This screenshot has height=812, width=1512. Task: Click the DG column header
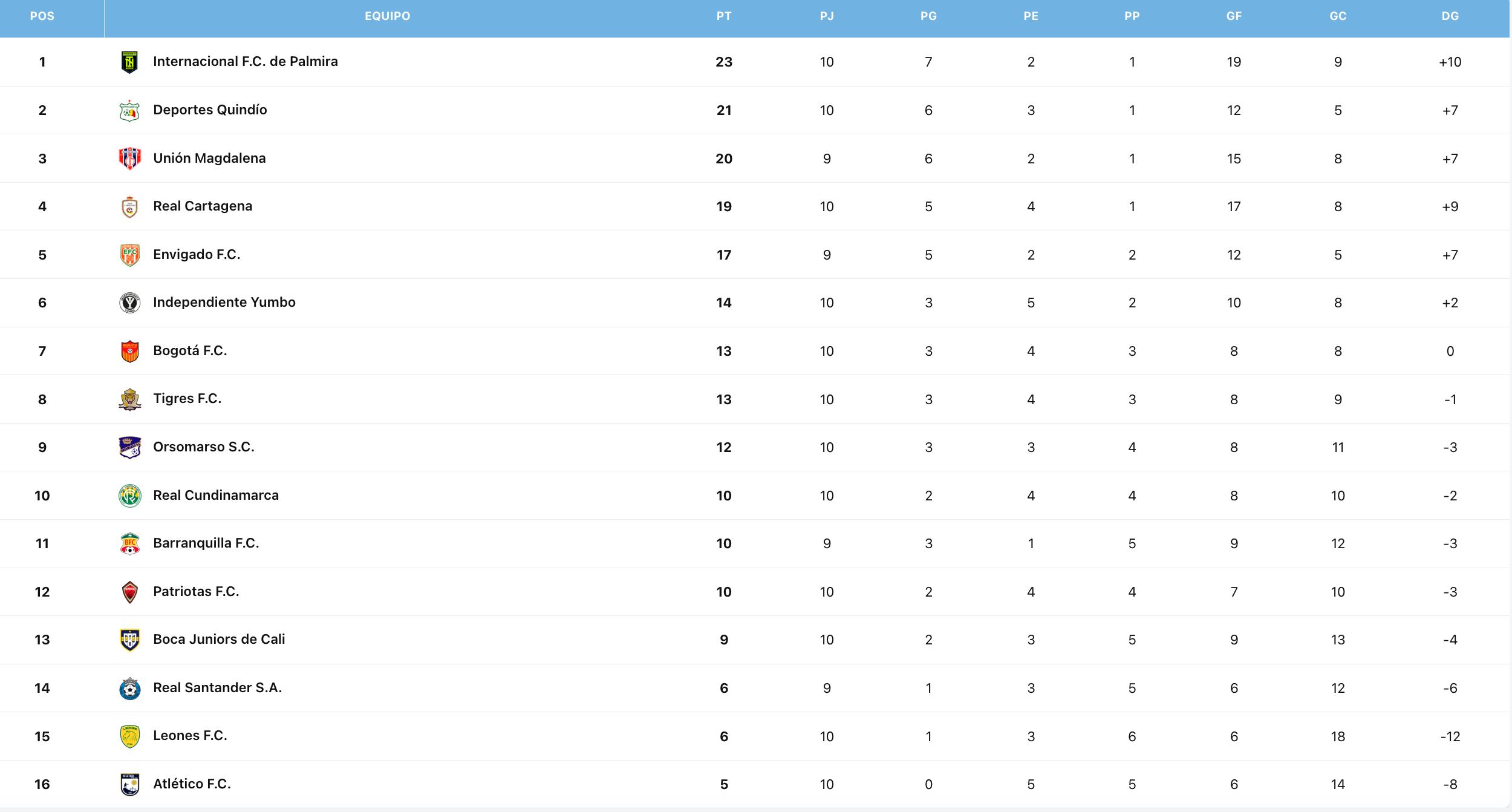tap(1450, 16)
